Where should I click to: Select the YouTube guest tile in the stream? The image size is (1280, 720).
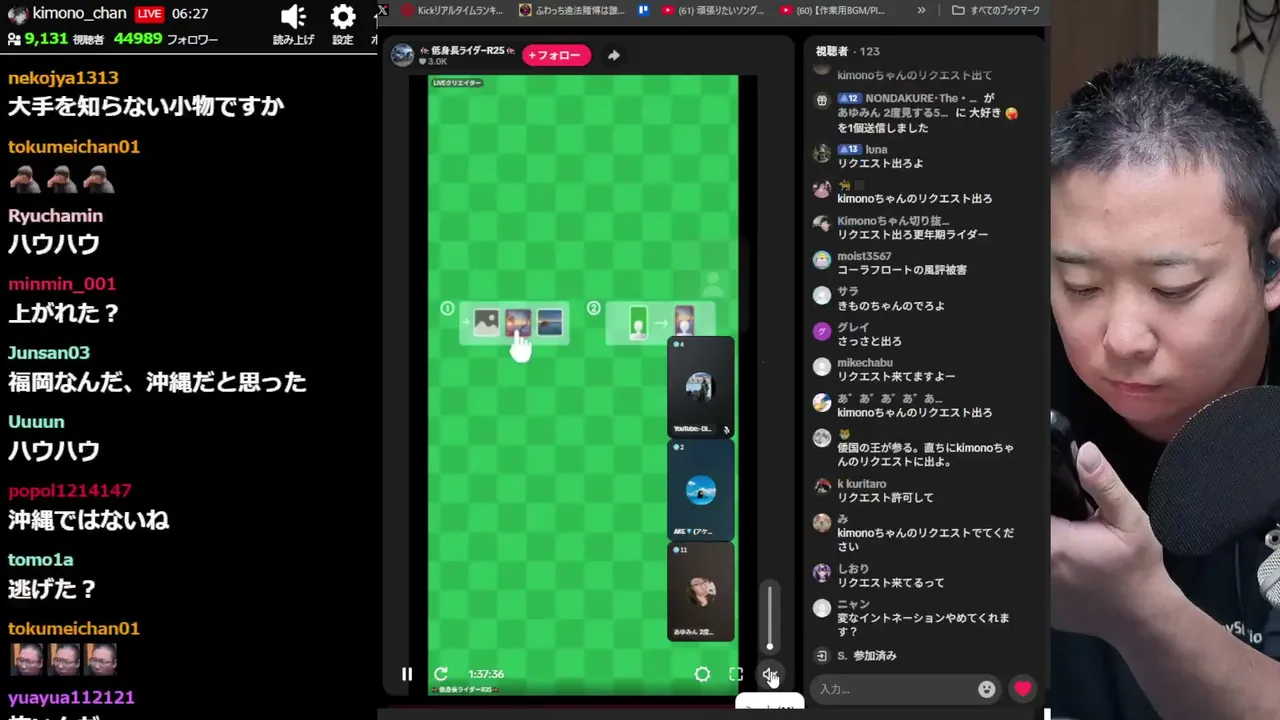click(x=700, y=387)
